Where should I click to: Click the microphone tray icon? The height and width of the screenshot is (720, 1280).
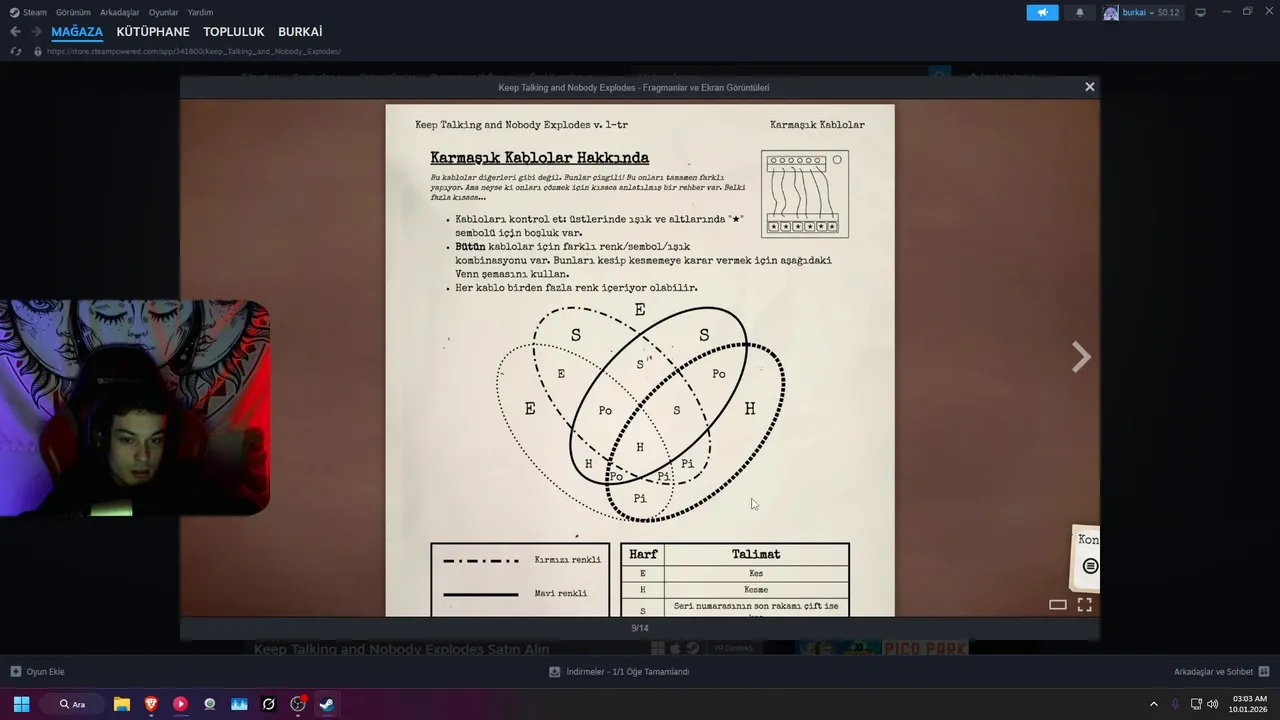coord(1175,704)
